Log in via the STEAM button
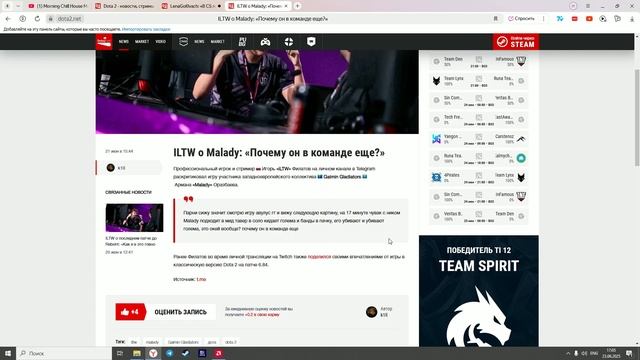 (x=516, y=42)
